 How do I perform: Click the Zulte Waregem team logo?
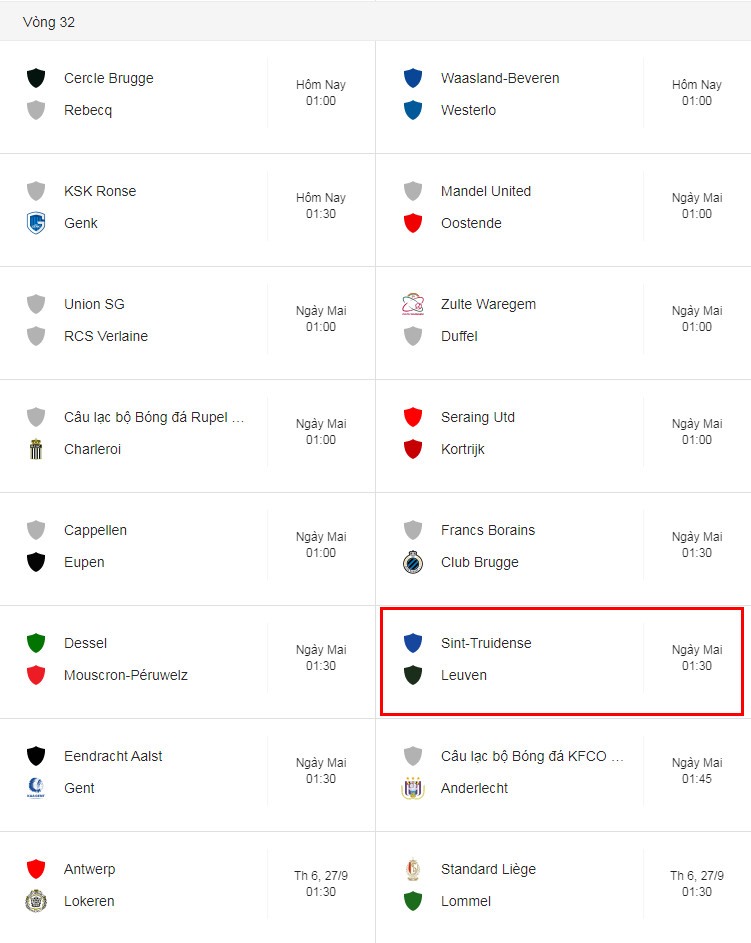(x=413, y=304)
